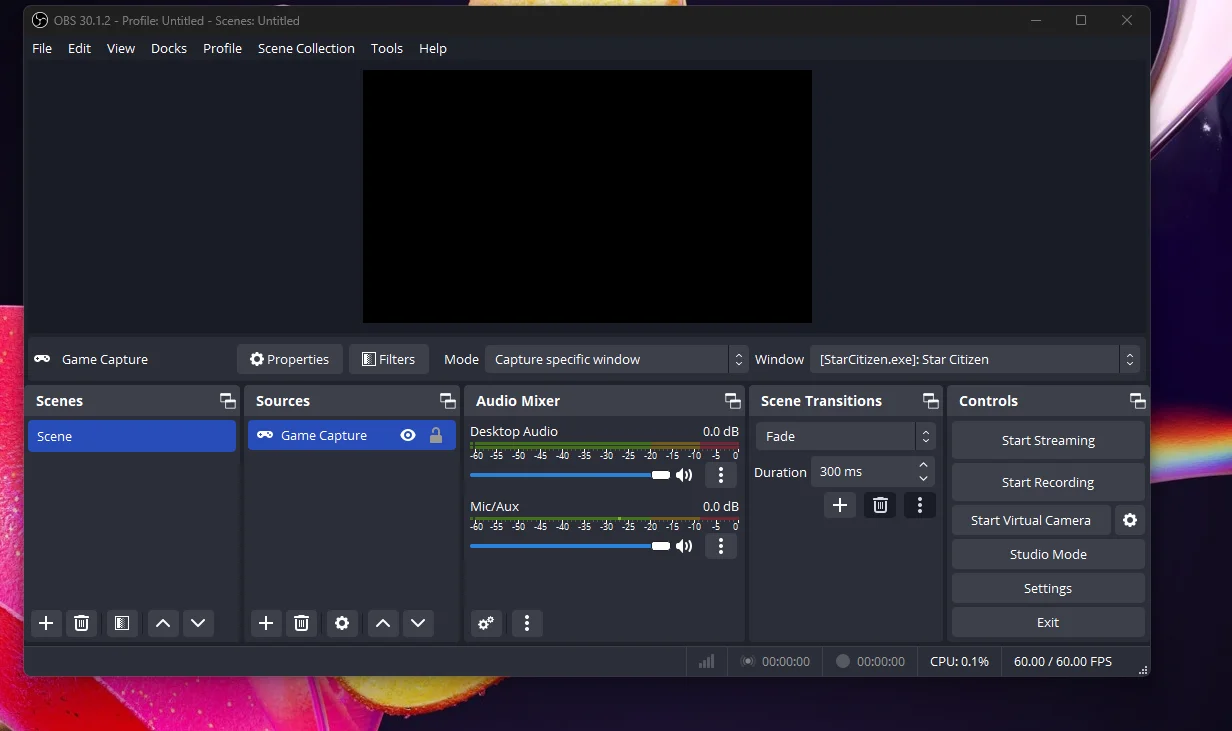Mute Mic/Aux speaker icon
Image resolution: width=1232 pixels, height=731 pixels.
[684, 546]
